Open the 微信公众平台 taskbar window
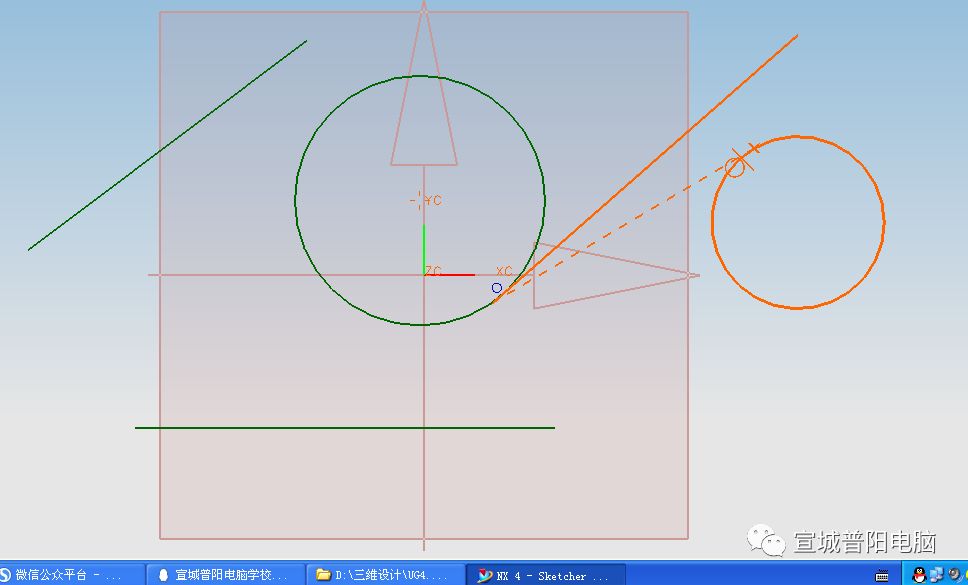Image resolution: width=968 pixels, height=585 pixels. click(x=72, y=575)
